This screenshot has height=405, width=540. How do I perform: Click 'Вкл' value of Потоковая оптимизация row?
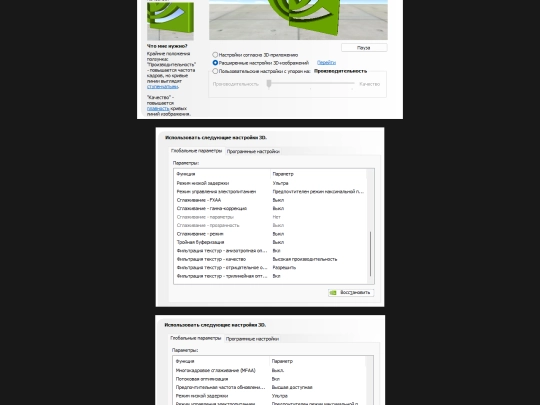coord(276,379)
